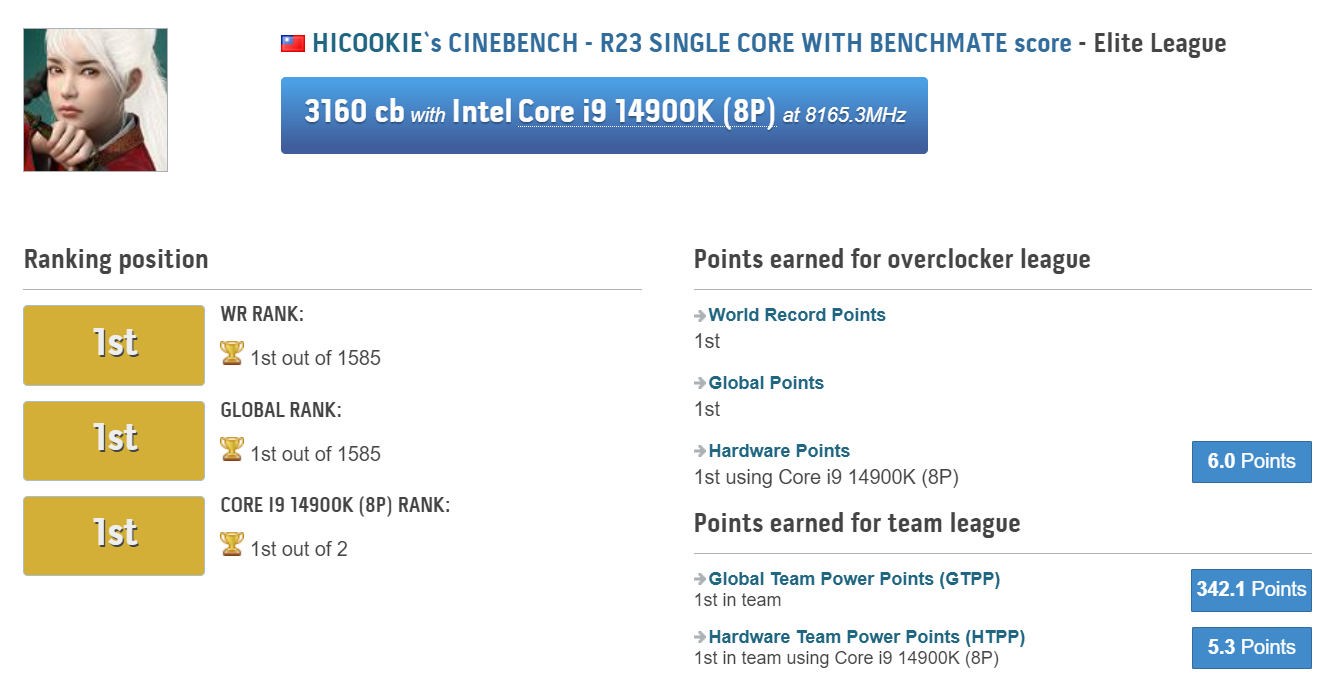Open the Global Points link

click(x=766, y=383)
